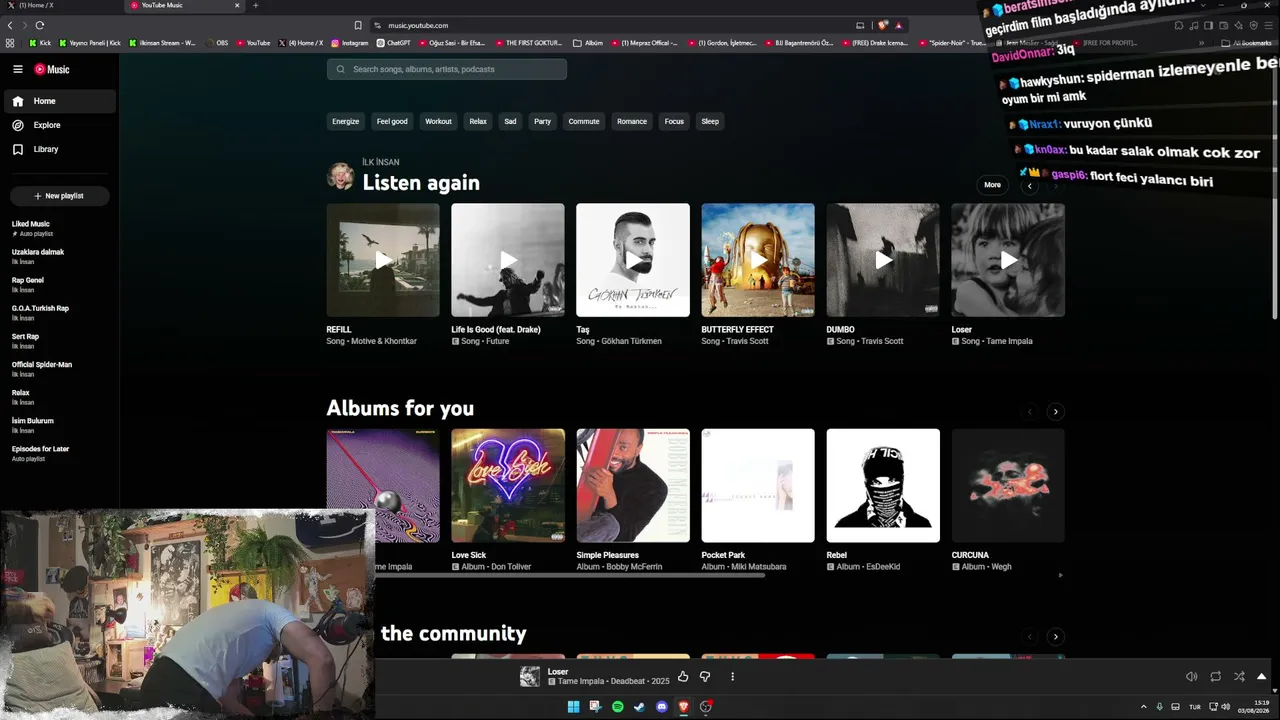Focus the Search songs, albums, artists field
The width and height of the screenshot is (1280, 720).
pyautogui.click(x=446, y=69)
